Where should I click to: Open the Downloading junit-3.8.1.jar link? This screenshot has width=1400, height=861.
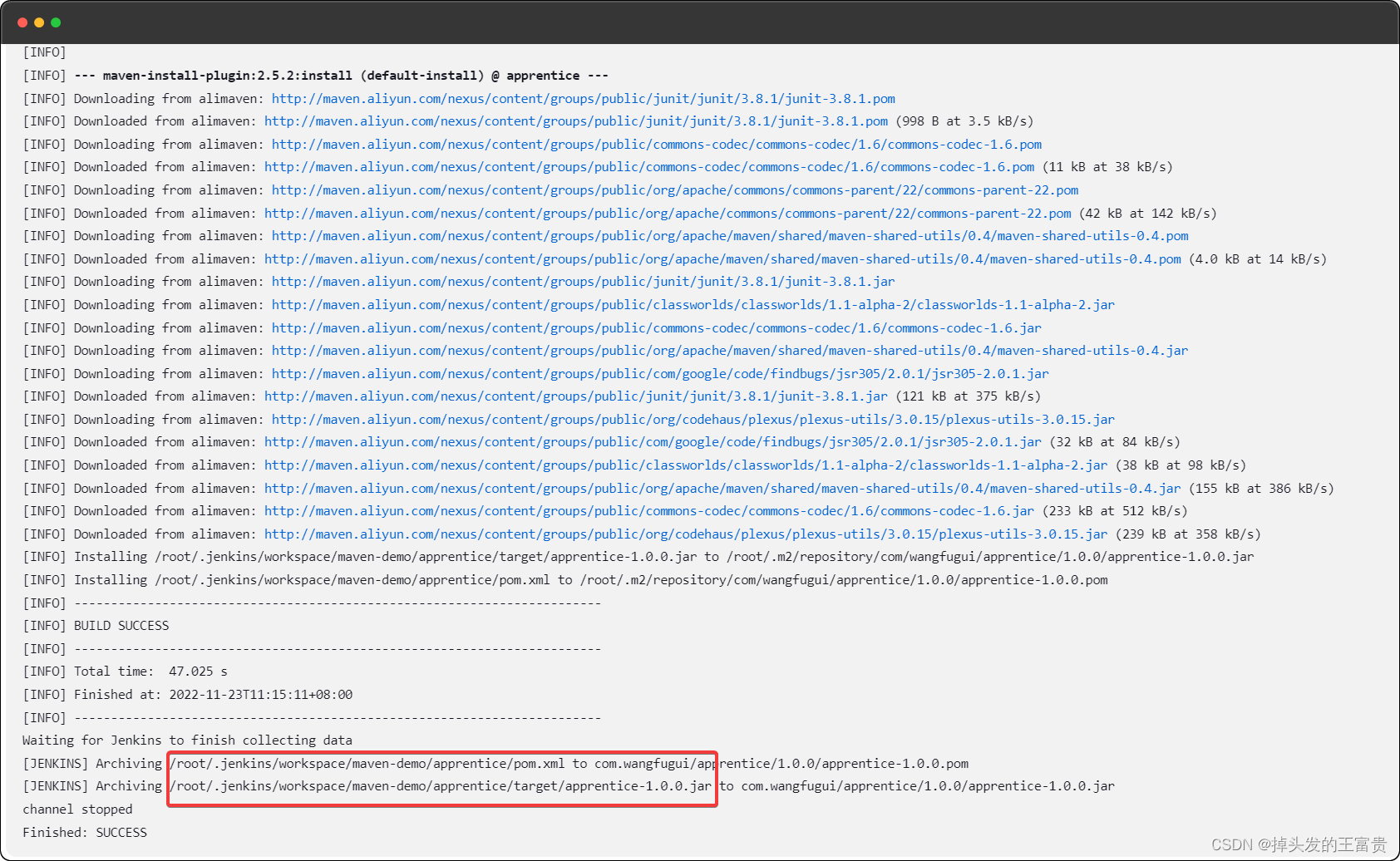[583, 282]
